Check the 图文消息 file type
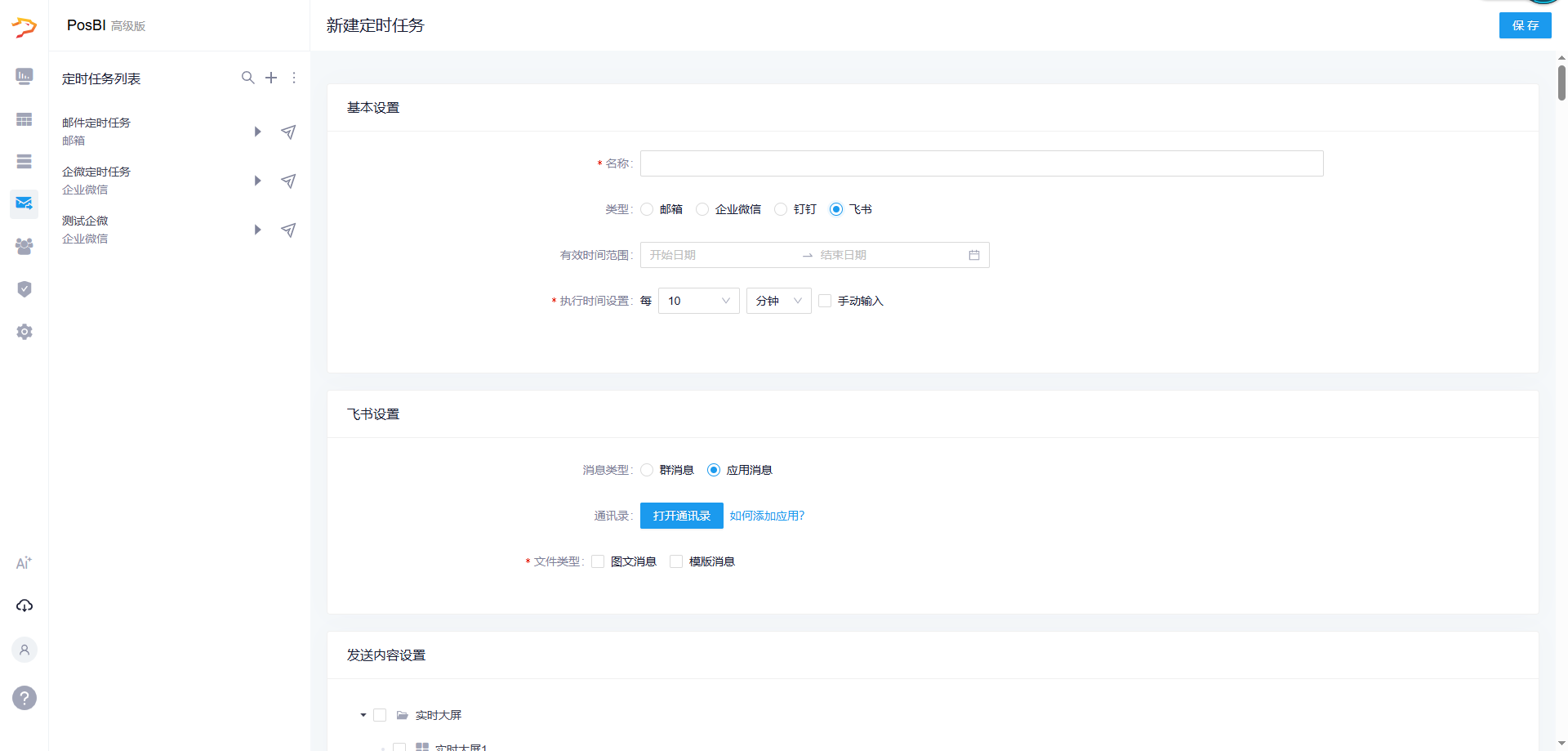This screenshot has width=1568, height=751. (x=598, y=561)
